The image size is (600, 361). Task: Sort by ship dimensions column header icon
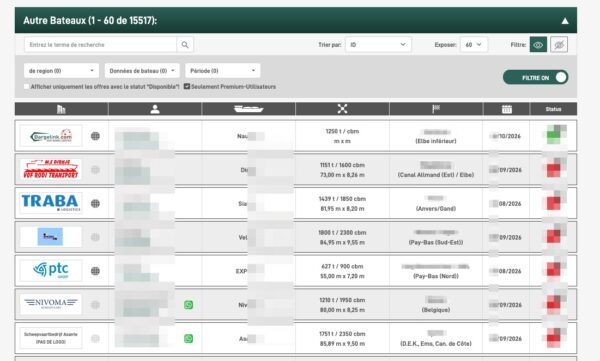click(x=342, y=109)
